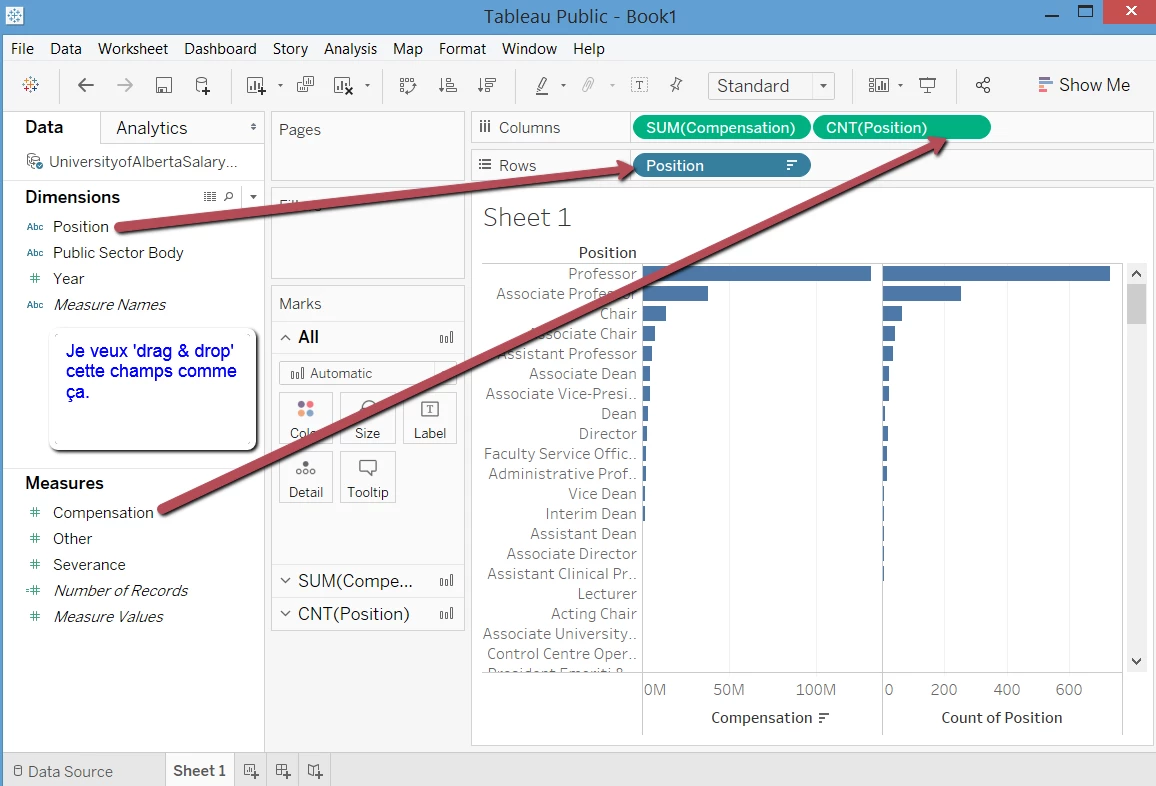Click the Fix Axes pin icon
Viewport: 1156px width, 786px height.
tap(676, 85)
